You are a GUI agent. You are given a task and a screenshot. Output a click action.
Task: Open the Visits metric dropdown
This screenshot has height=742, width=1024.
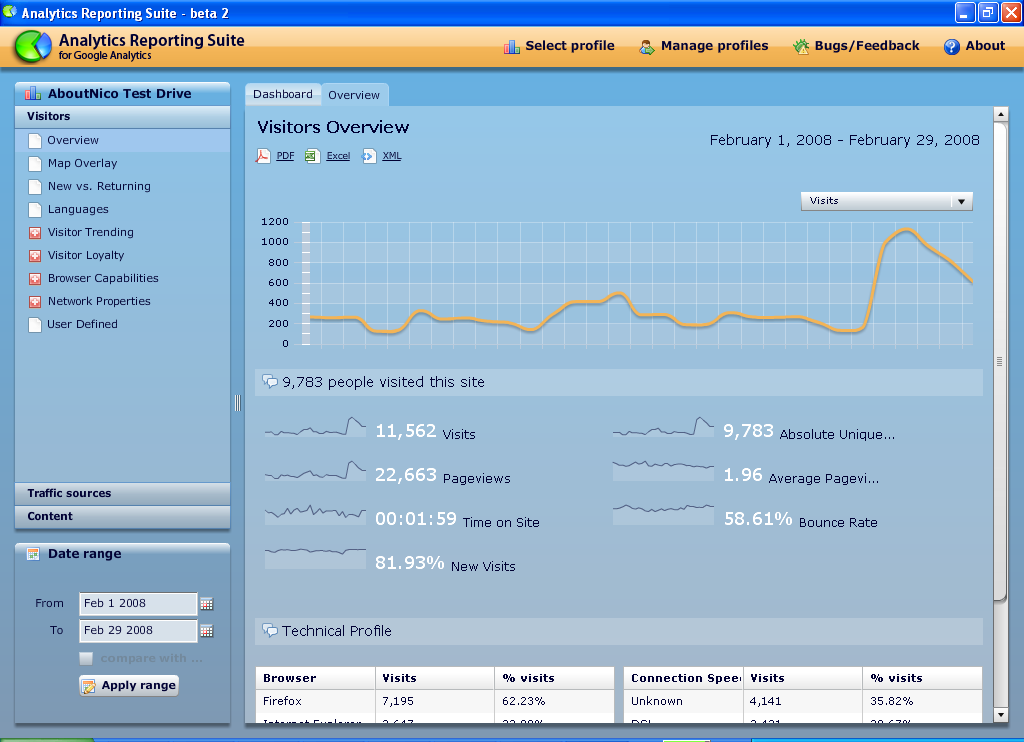pyautogui.click(x=886, y=201)
